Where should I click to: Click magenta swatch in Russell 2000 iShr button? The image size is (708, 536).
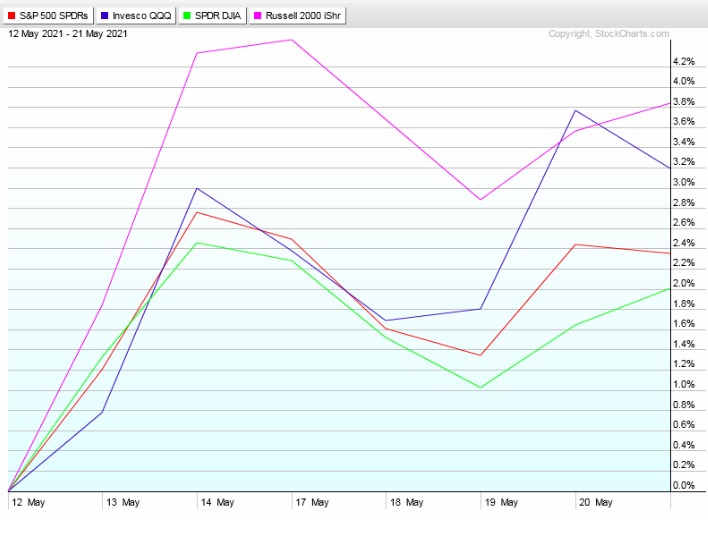[258, 16]
